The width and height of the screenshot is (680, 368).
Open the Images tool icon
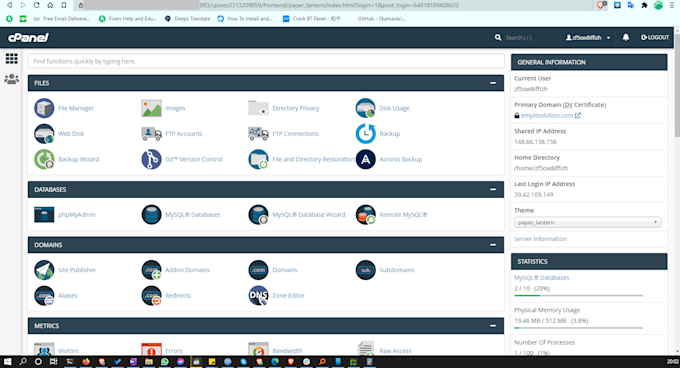(151, 108)
